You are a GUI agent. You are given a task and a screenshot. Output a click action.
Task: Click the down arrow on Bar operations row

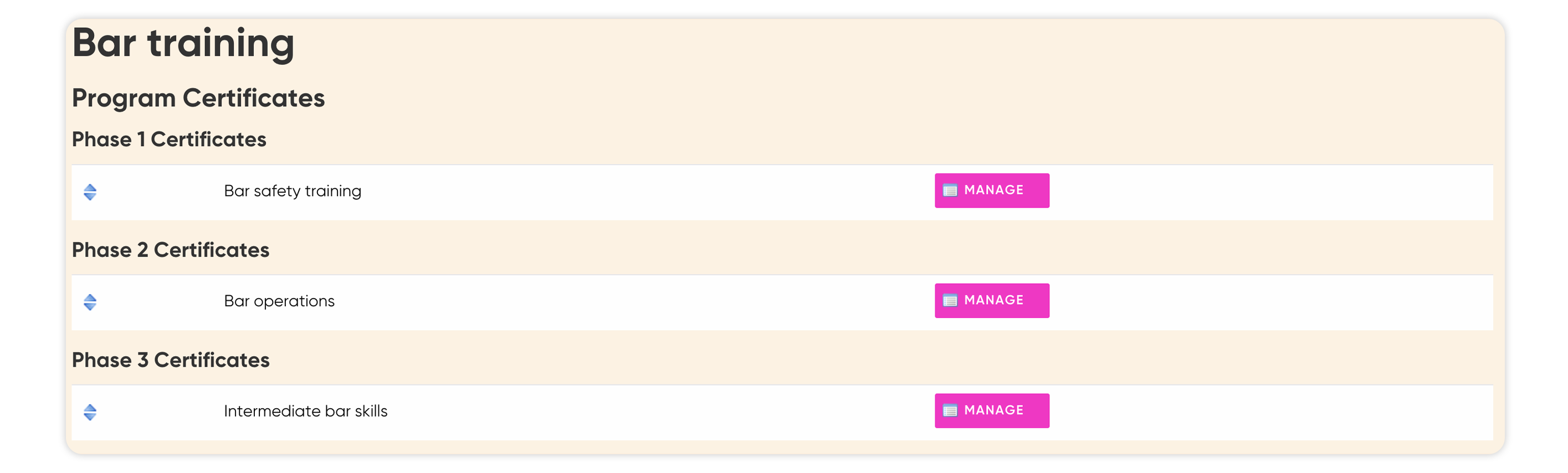click(90, 307)
